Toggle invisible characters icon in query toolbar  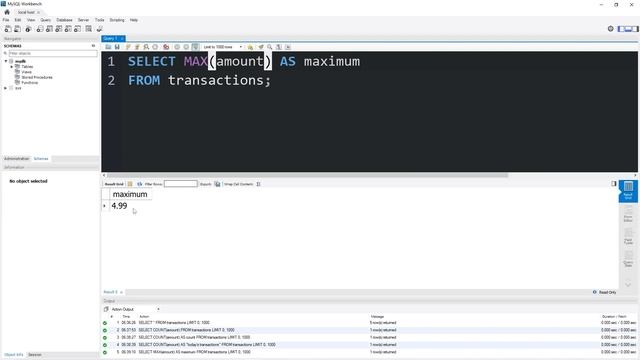click(279, 47)
